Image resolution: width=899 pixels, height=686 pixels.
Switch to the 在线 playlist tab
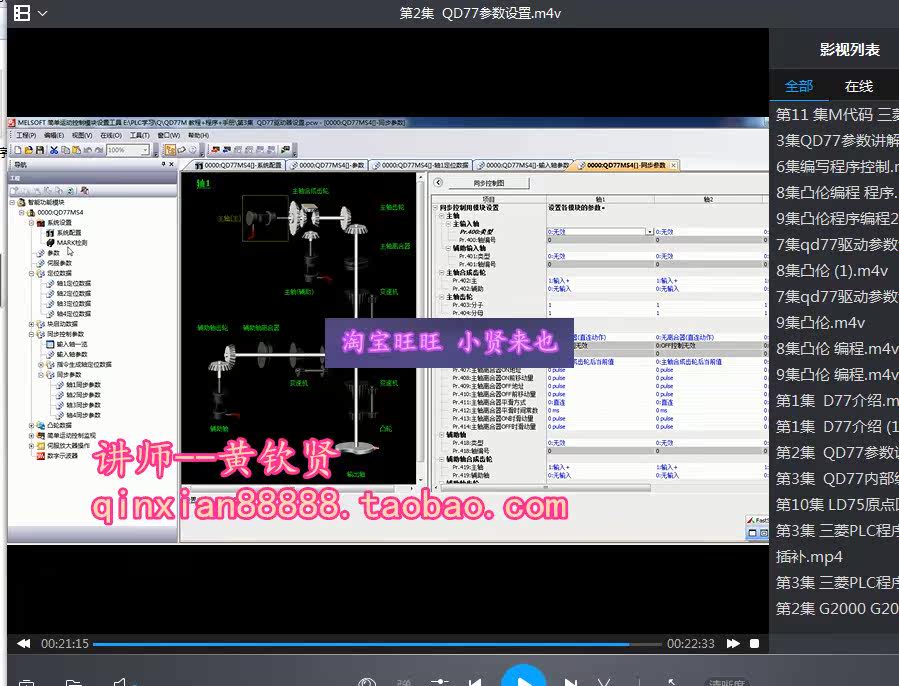(x=858, y=86)
